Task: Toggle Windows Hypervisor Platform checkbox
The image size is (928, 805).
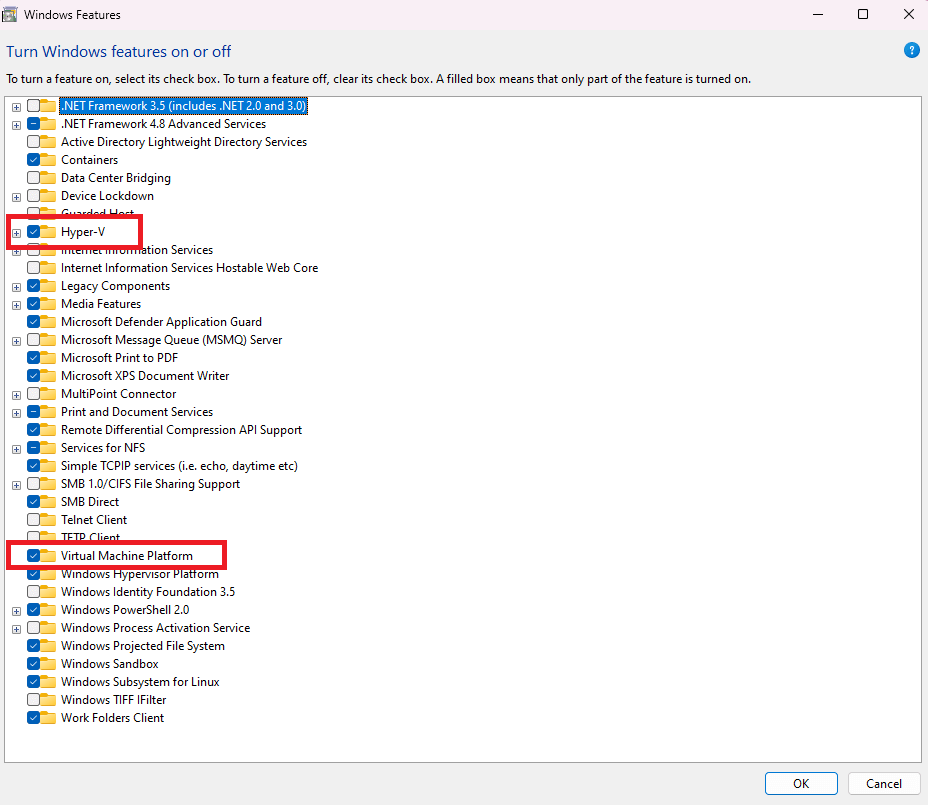Action: 34,574
